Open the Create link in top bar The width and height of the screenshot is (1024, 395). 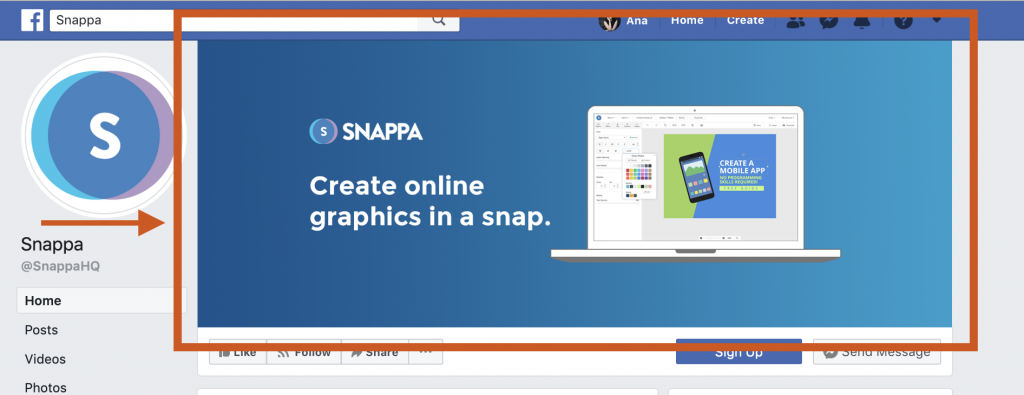coord(745,20)
